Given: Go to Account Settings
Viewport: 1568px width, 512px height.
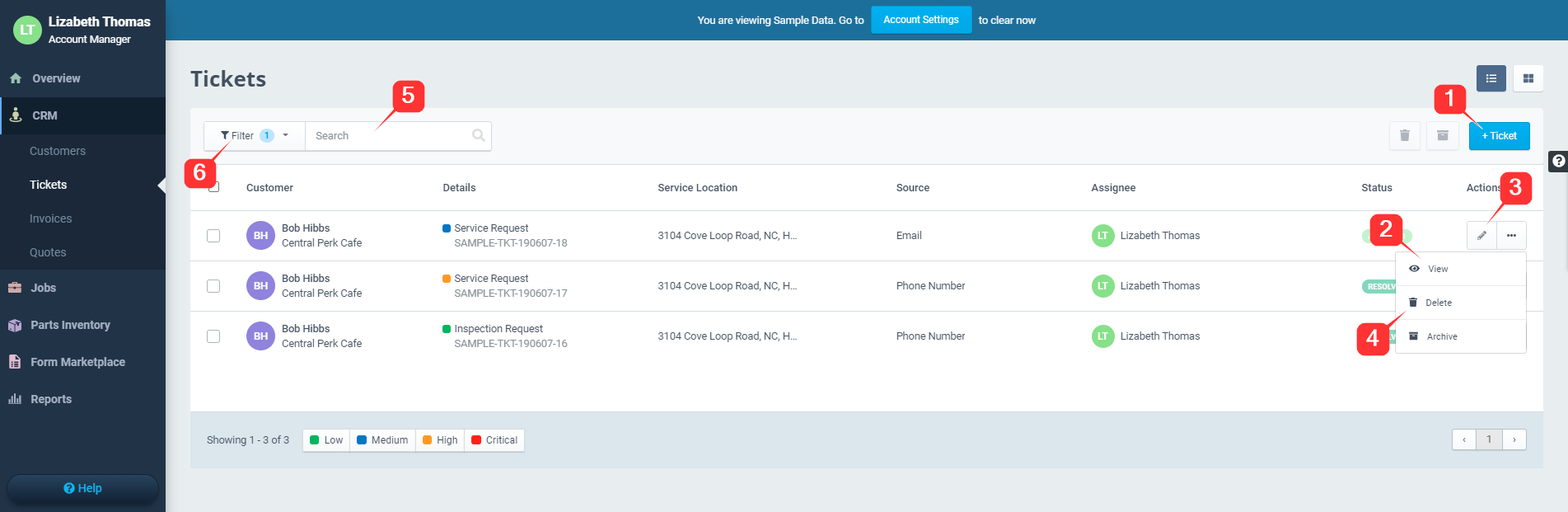Looking at the screenshot, I should click(x=920, y=20).
